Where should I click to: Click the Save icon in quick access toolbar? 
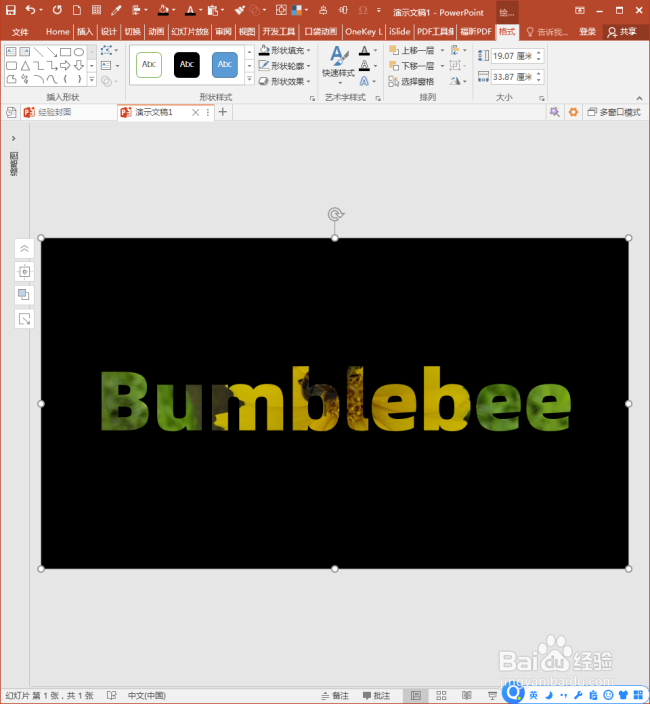click(10, 10)
